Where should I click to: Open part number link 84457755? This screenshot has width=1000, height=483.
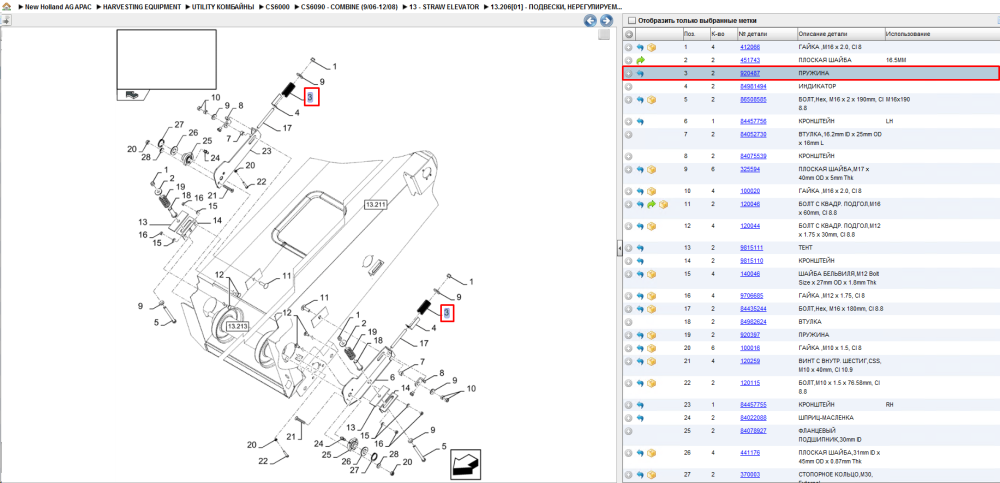click(x=753, y=405)
